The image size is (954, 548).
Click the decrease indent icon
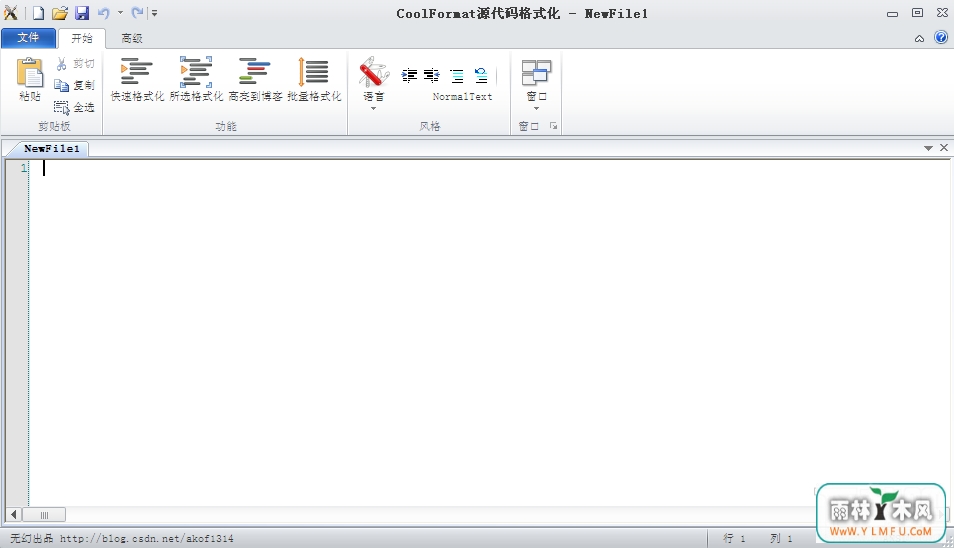(432, 75)
